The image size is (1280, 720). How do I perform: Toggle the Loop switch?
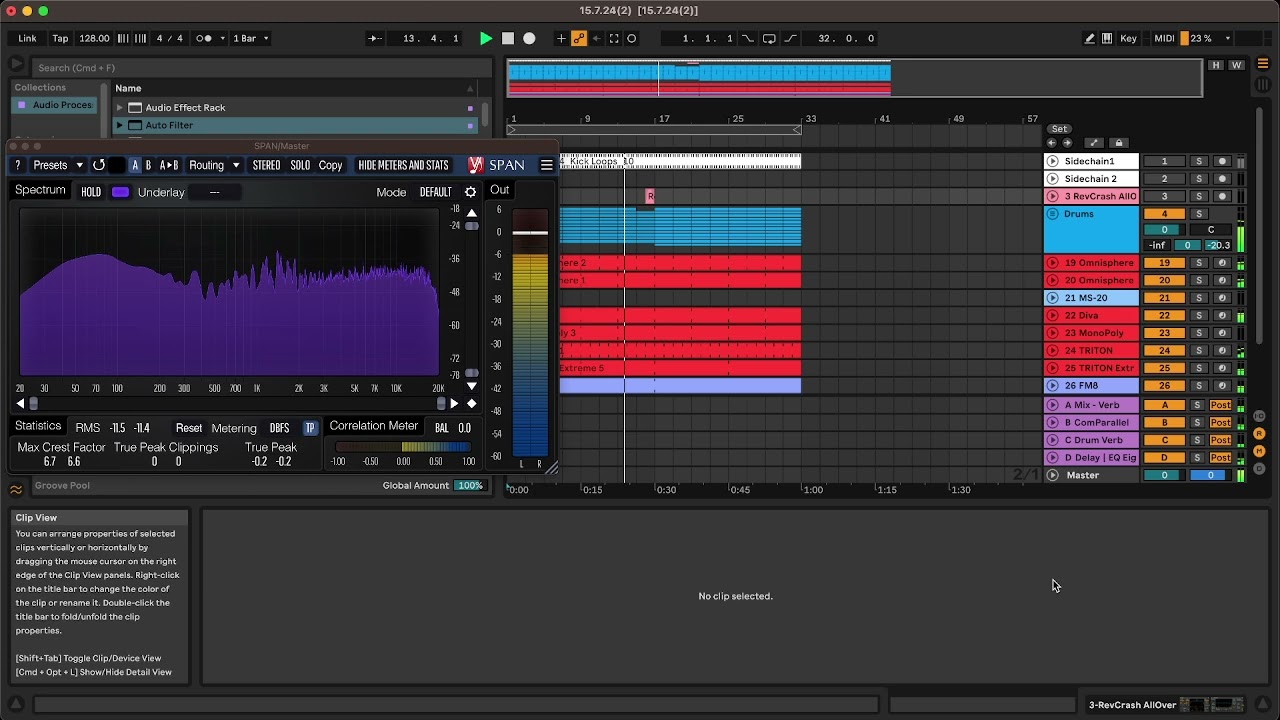coord(769,38)
